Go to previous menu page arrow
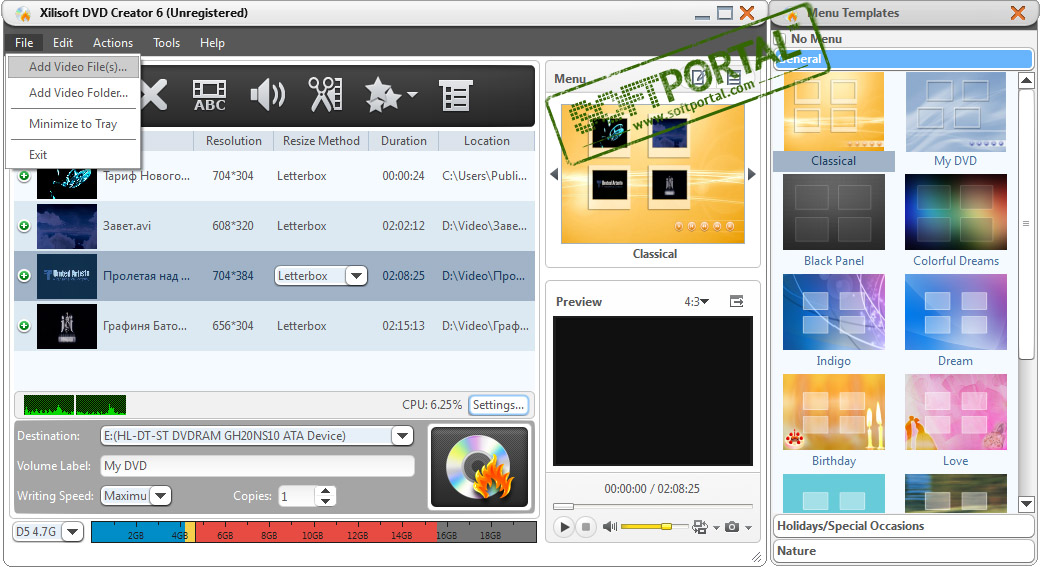The height and width of the screenshot is (567, 1041). click(554, 175)
